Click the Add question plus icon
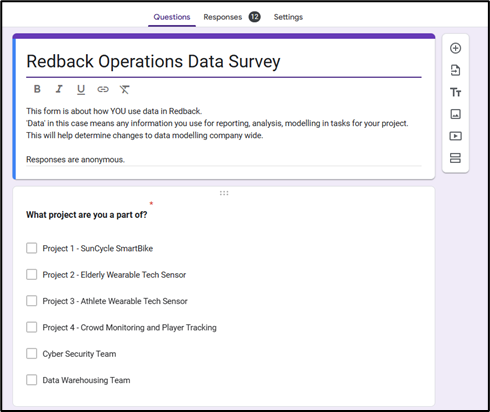The width and height of the screenshot is (490, 412). click(455, 48)
